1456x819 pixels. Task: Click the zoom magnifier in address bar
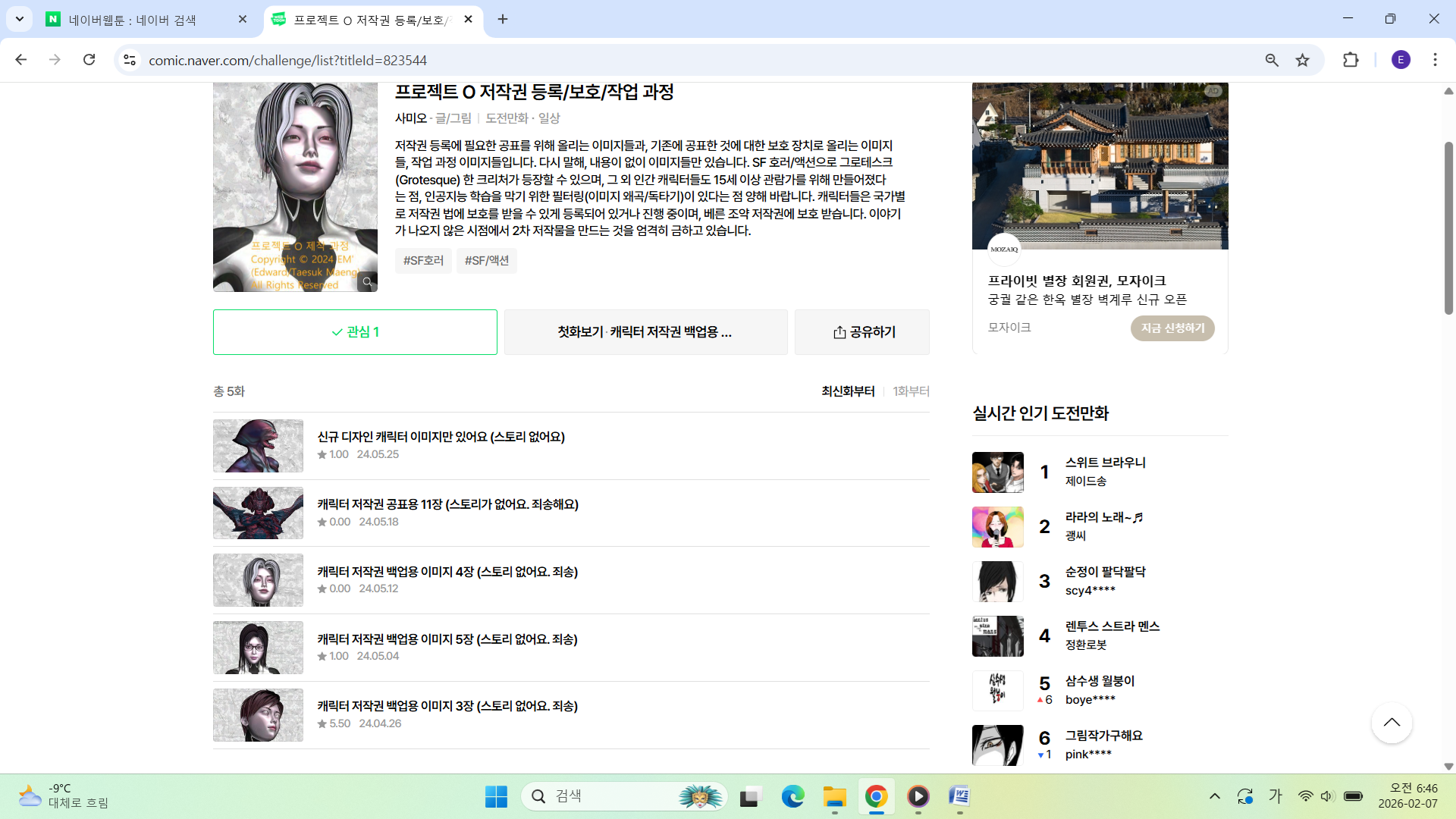click(x=1272, y=60)
